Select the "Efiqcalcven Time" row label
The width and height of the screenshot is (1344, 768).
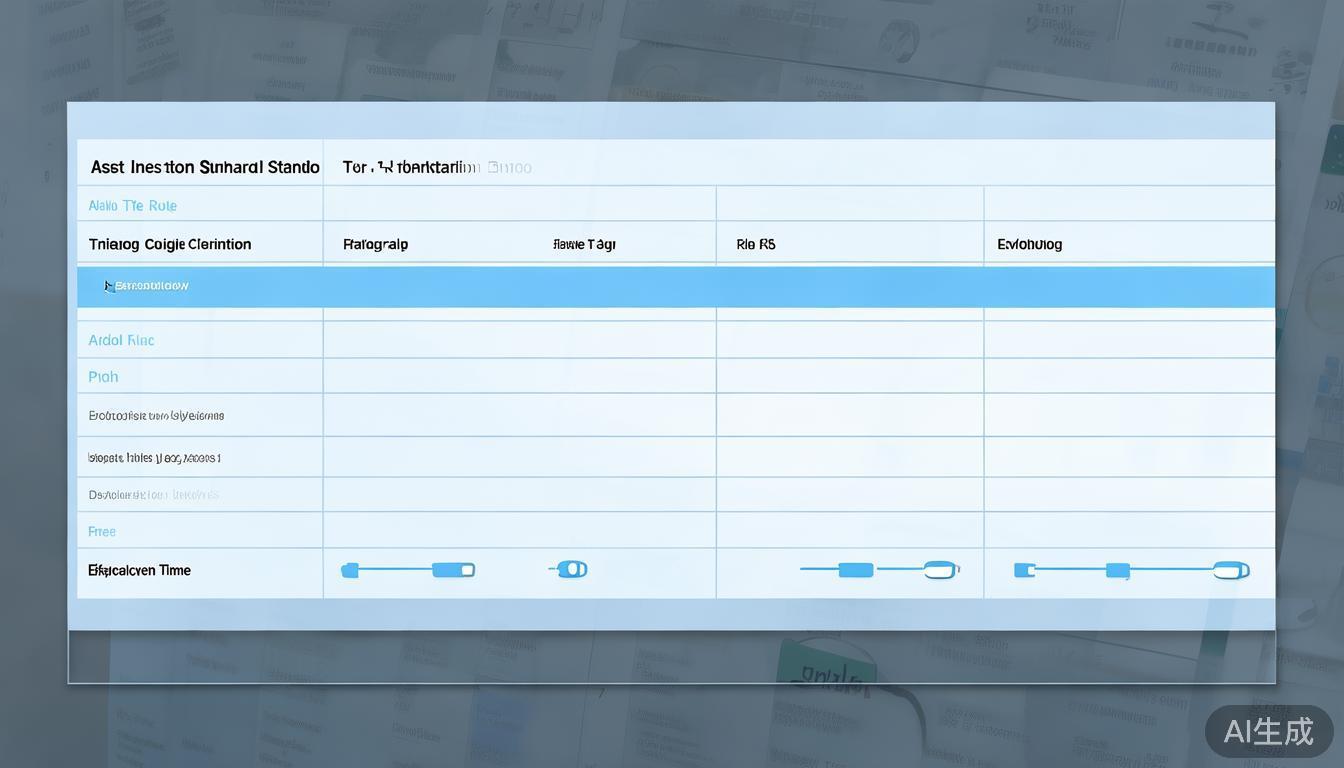coord(139,570)
